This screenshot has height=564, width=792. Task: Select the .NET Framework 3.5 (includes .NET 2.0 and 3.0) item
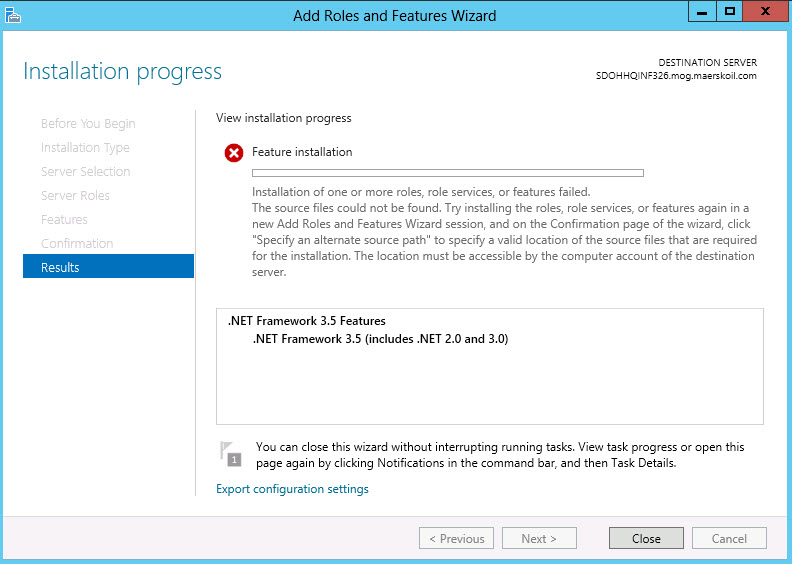coord(380,339)
